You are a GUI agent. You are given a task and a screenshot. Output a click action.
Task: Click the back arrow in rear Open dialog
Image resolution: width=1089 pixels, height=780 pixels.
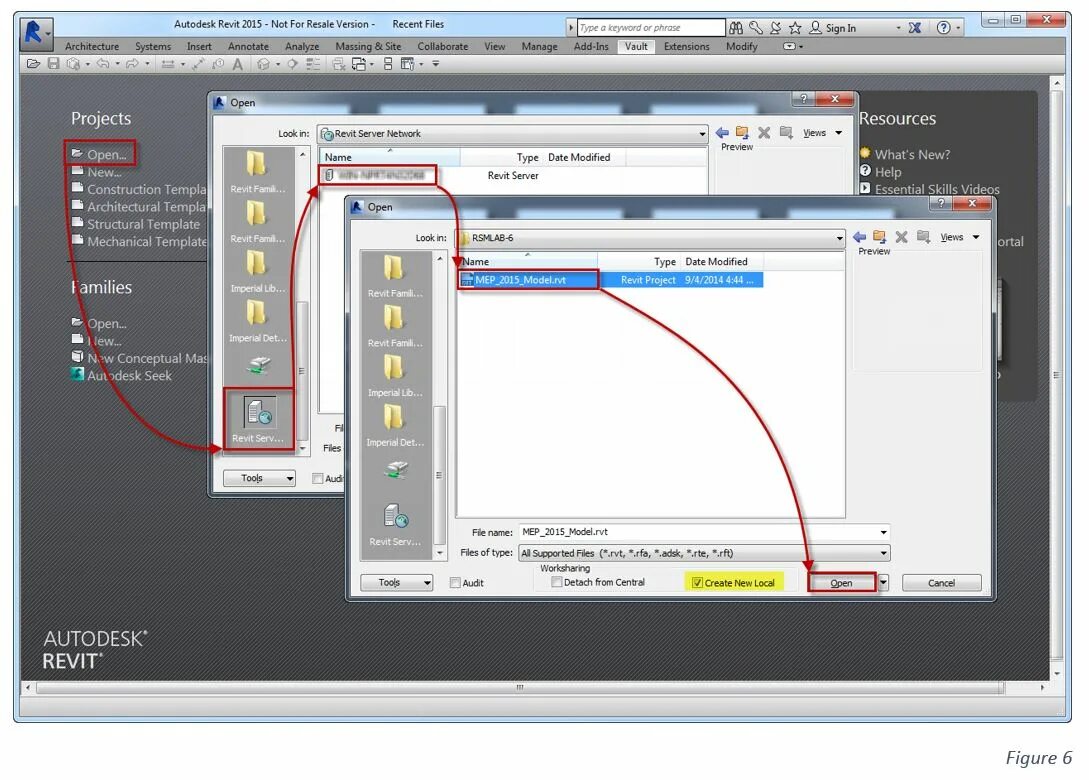722,133
